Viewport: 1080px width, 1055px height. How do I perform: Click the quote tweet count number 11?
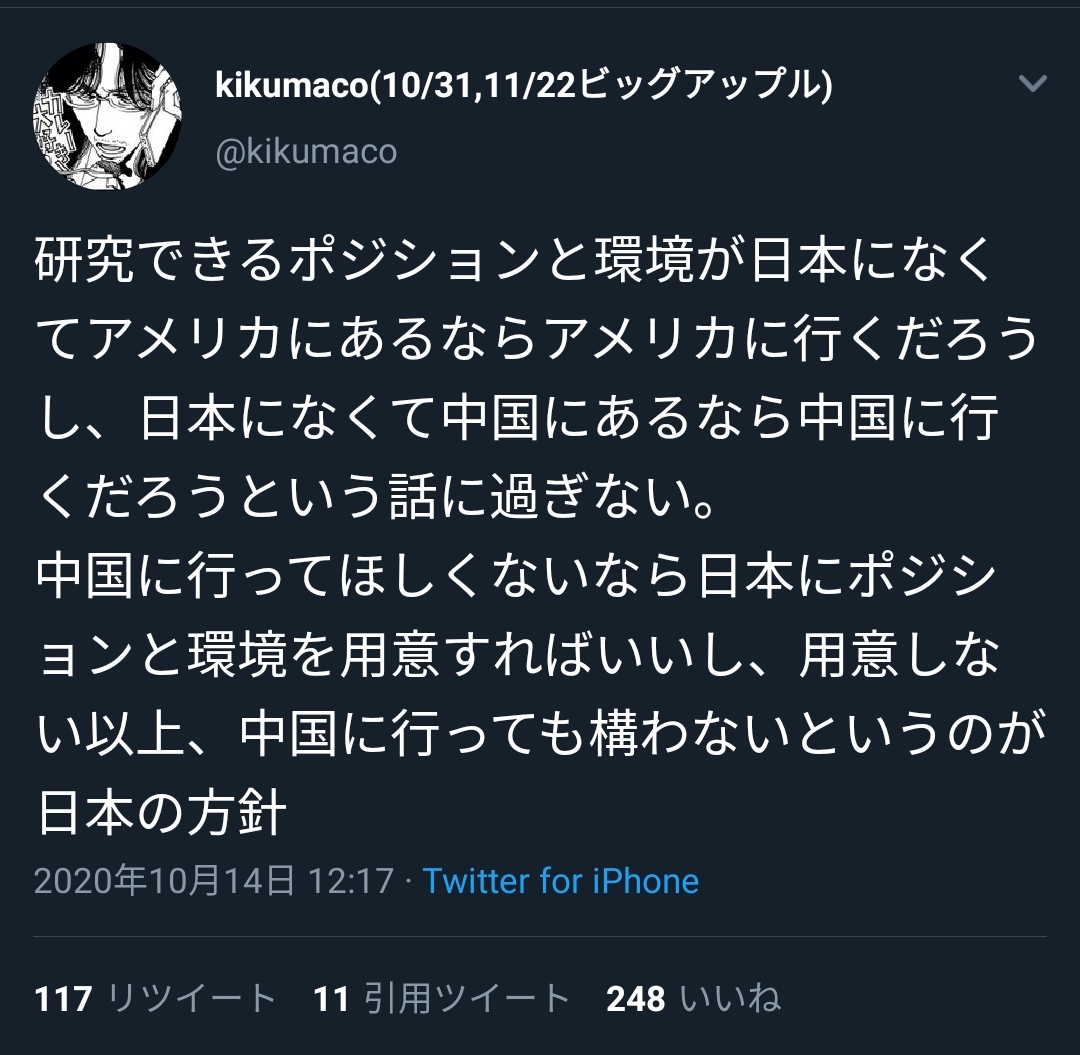tap(331, 999)
